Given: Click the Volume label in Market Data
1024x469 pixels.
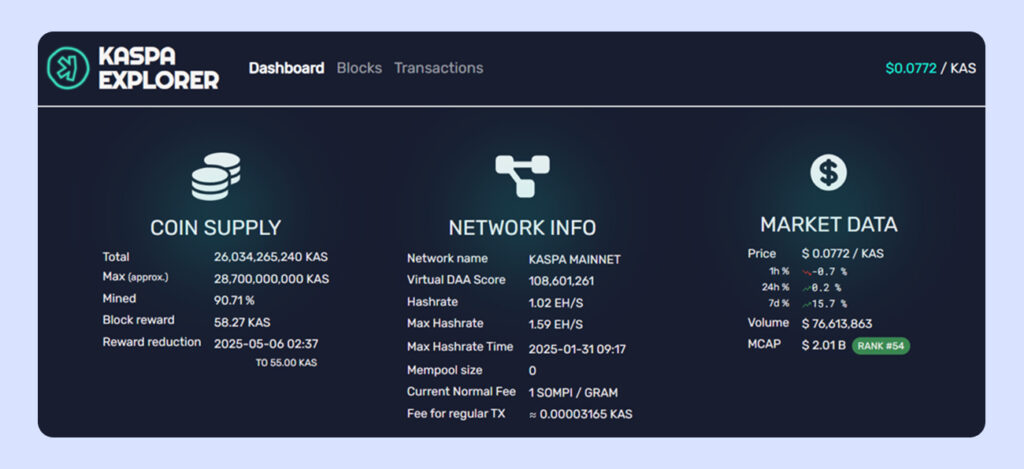Looking at the screenshot, I should [768, 322].
